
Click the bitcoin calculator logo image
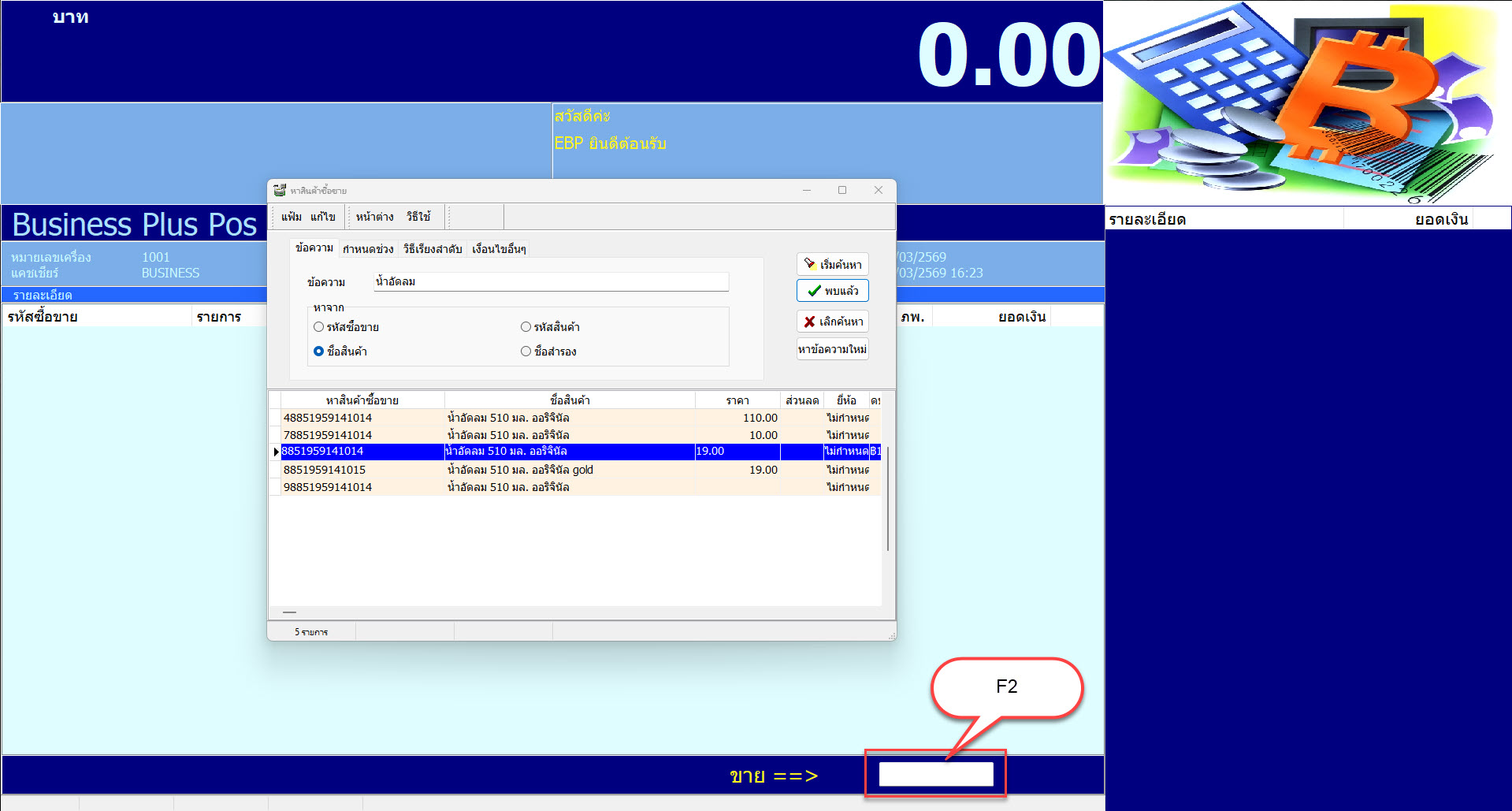click(x=1306, y=102)
